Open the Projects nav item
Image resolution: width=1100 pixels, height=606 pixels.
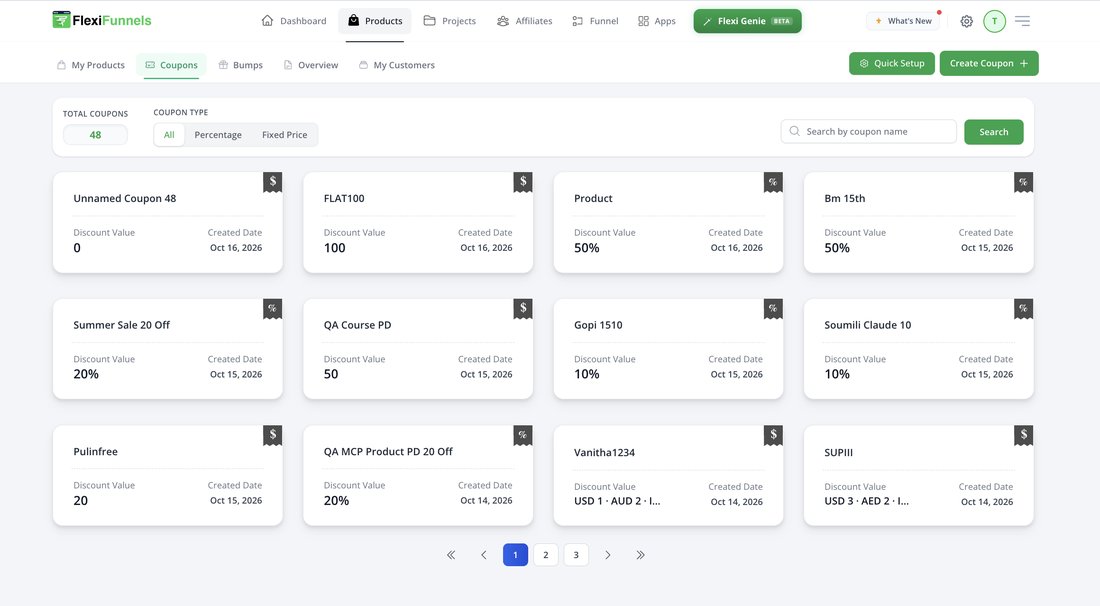pos(450,21)
